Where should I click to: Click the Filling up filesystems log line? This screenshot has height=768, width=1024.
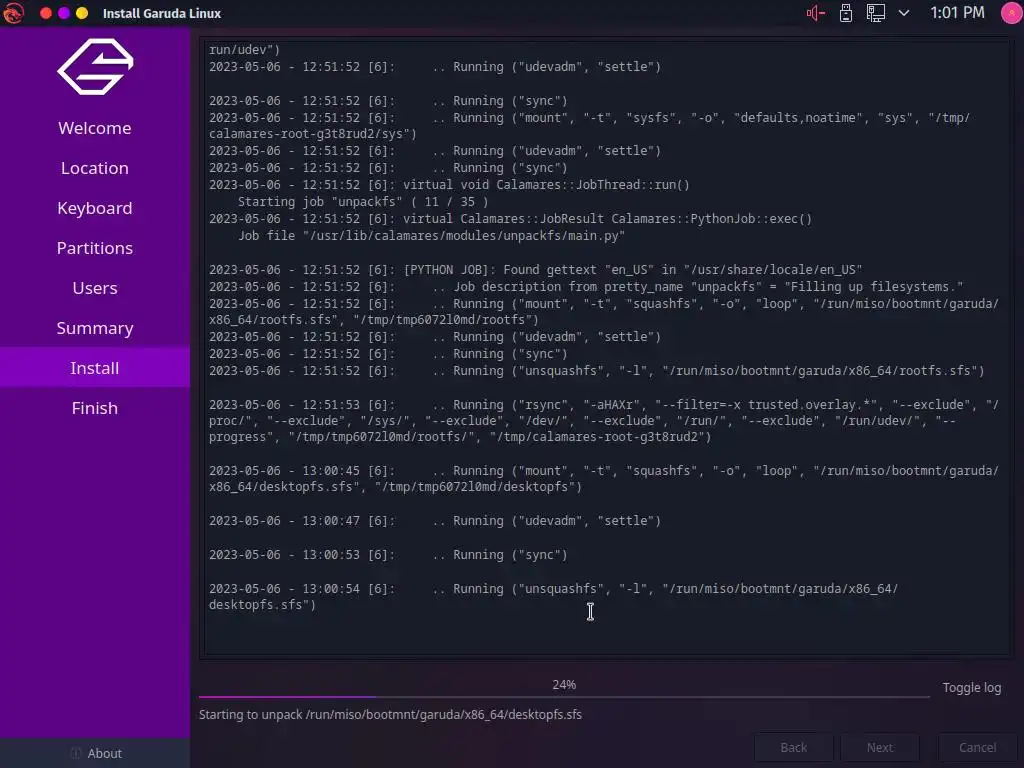pos(586,287)
